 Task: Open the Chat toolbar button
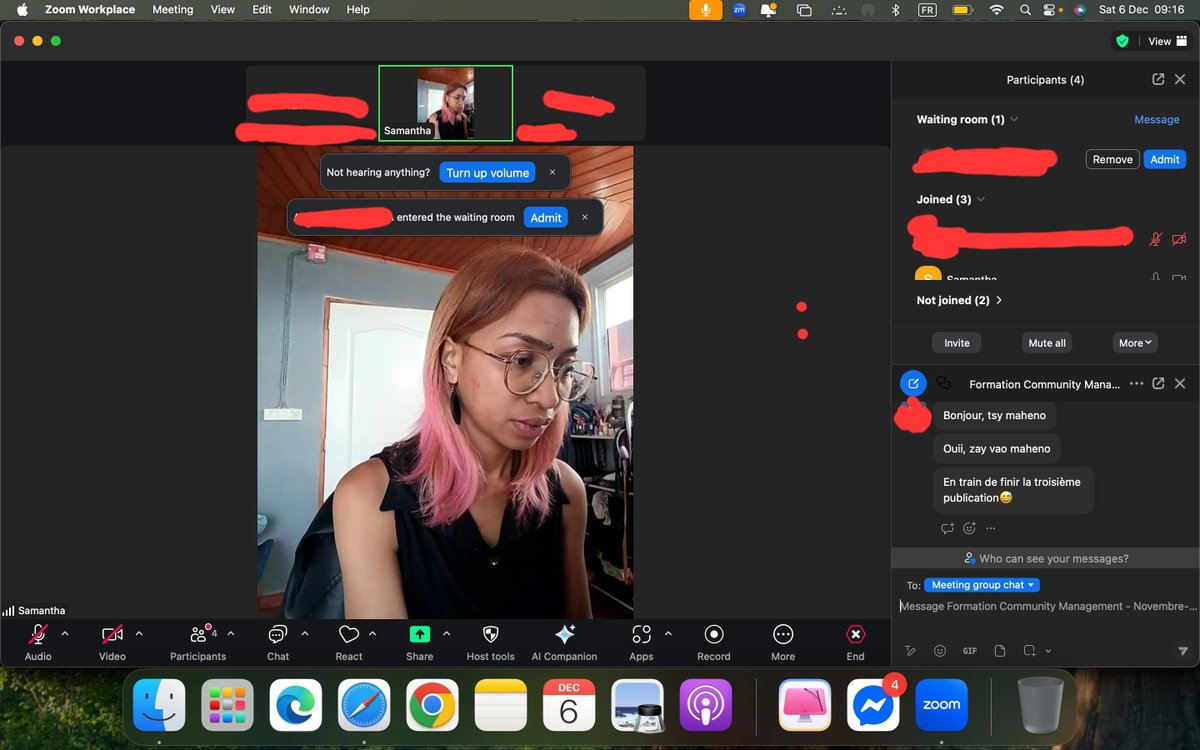278,642
